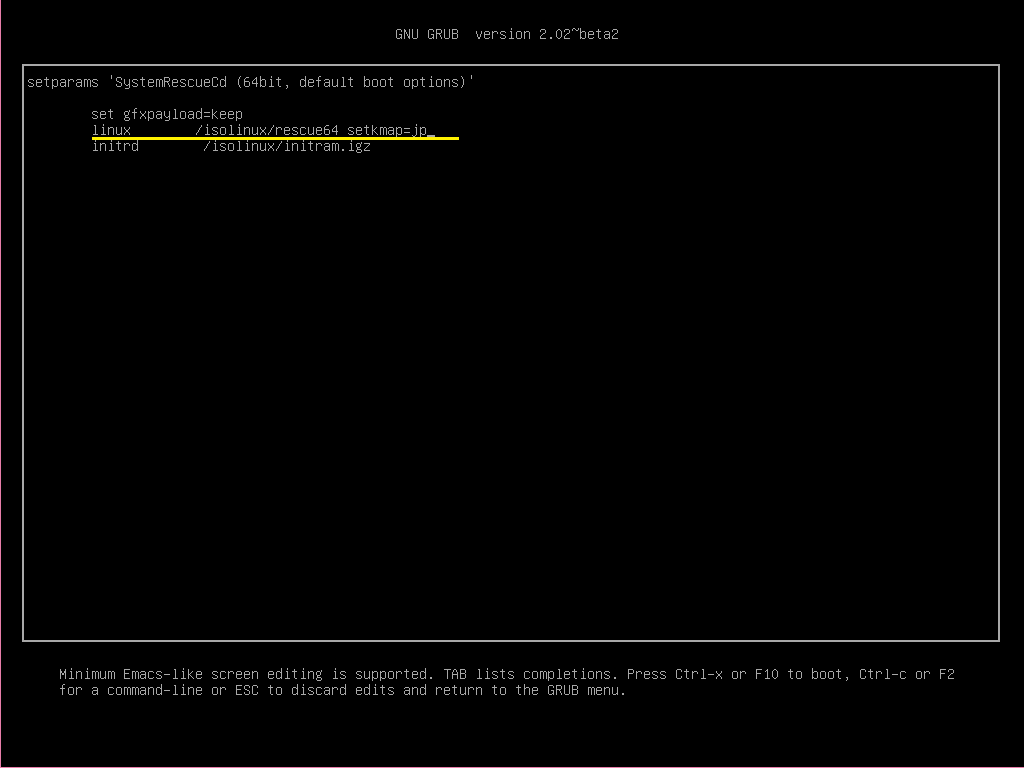Click the 'Minimum Emacs-like screen editing' help line

click(507, 674)
